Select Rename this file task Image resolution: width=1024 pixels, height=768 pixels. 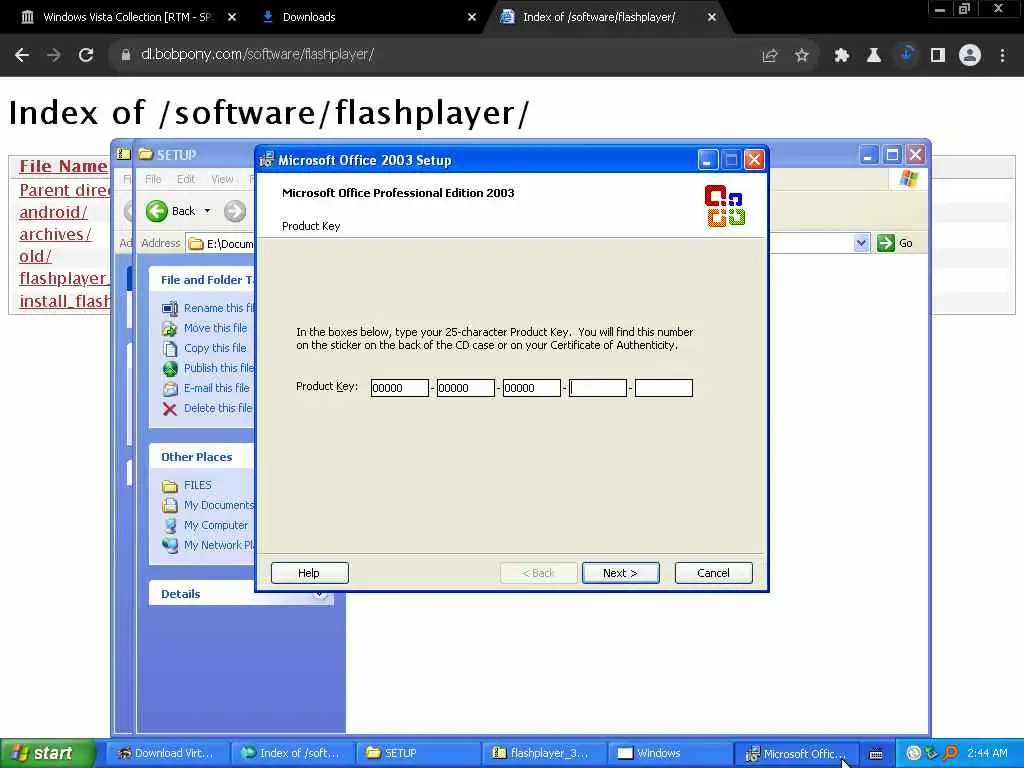click(x=219, y=308)
